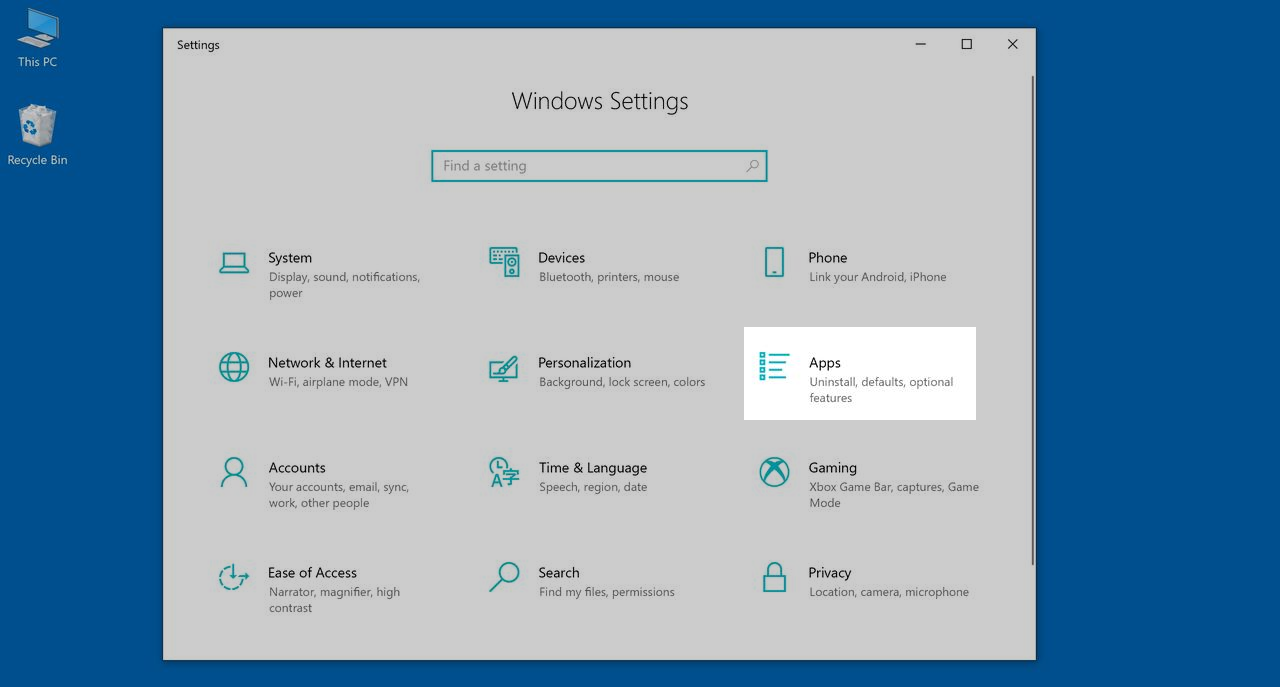Click 'Wi-Fi, airplane mode, VPN' description

point(338,382)
